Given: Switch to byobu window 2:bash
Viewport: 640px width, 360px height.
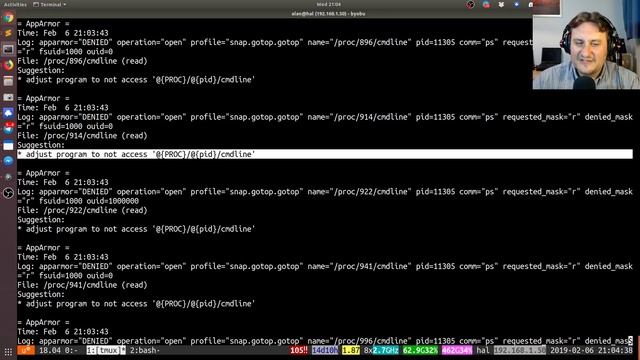Looking at the screenshot, I should (x=145, y=350).
